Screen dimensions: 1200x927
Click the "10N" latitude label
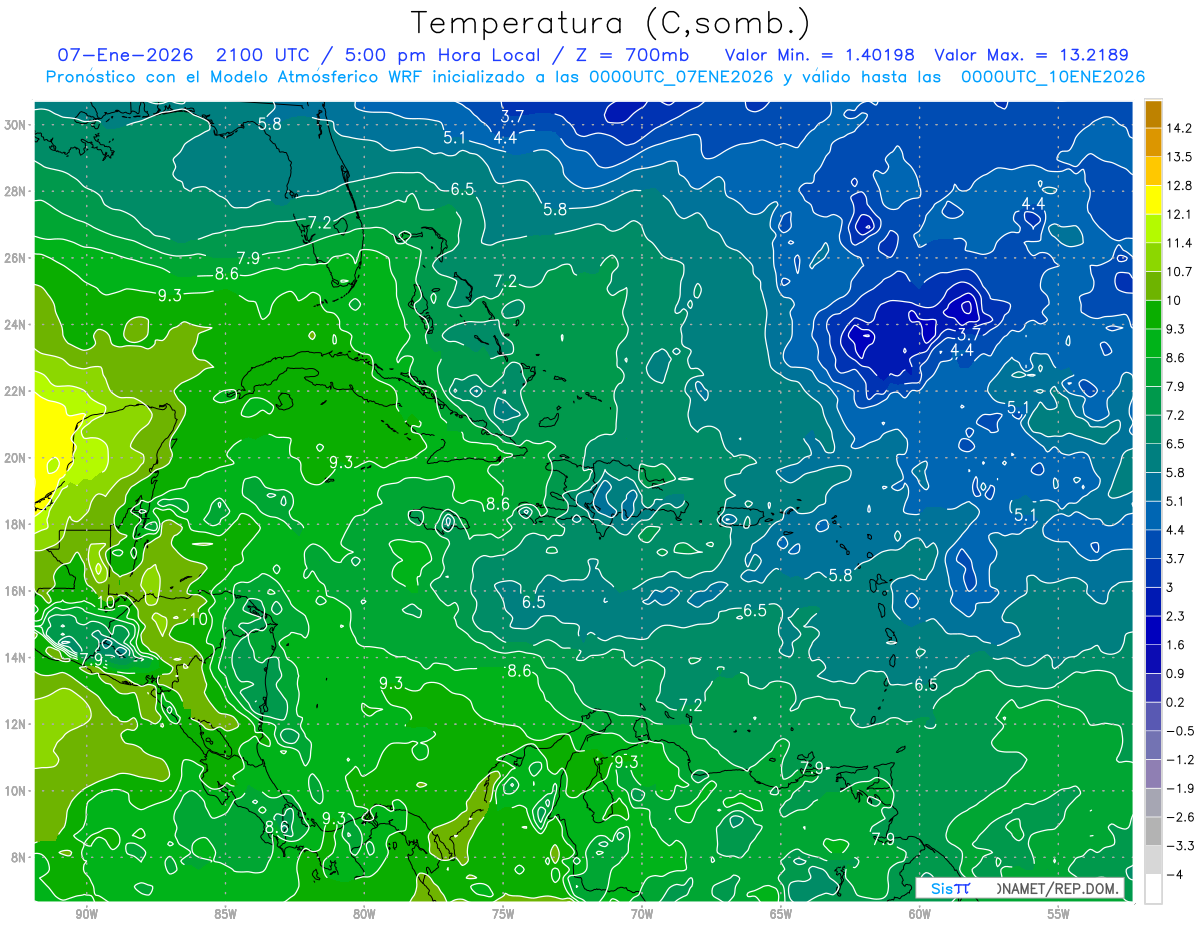click(15, 791)
